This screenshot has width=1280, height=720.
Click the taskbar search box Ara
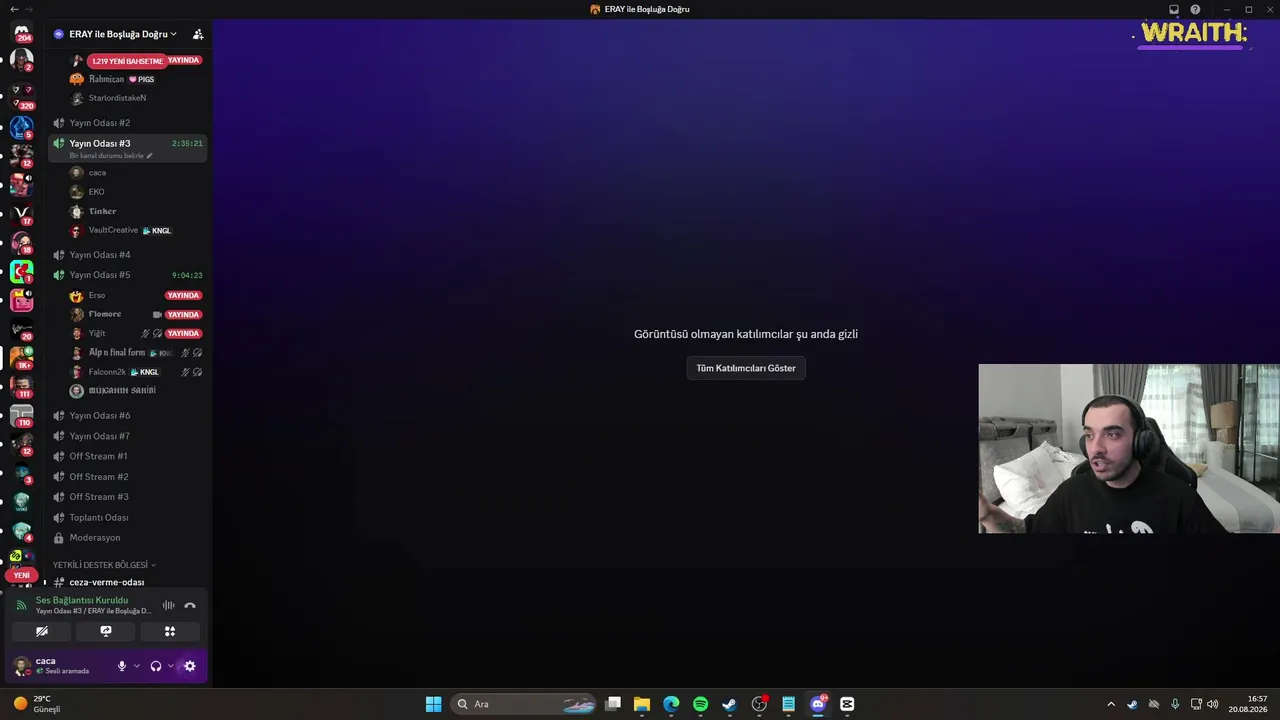click(524, 704)
